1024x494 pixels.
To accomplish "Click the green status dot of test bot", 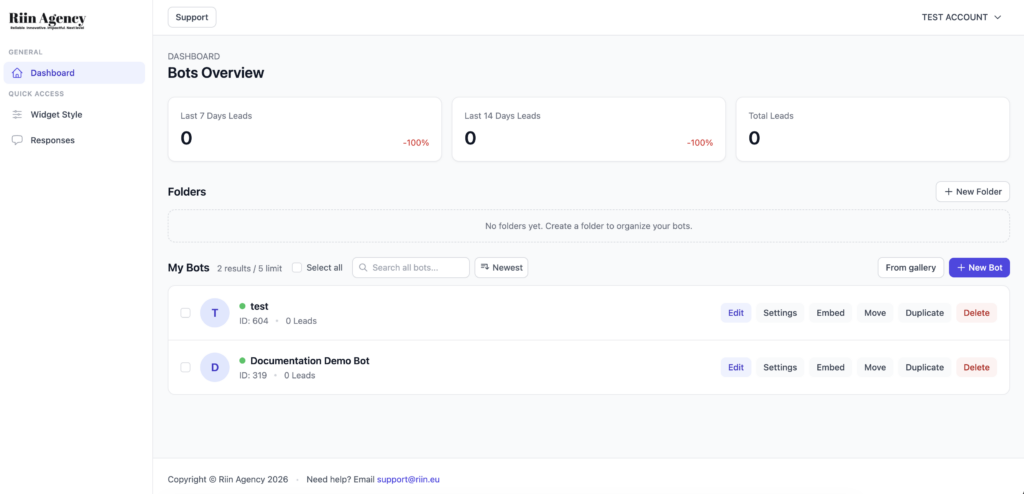I will click(242, 306).
